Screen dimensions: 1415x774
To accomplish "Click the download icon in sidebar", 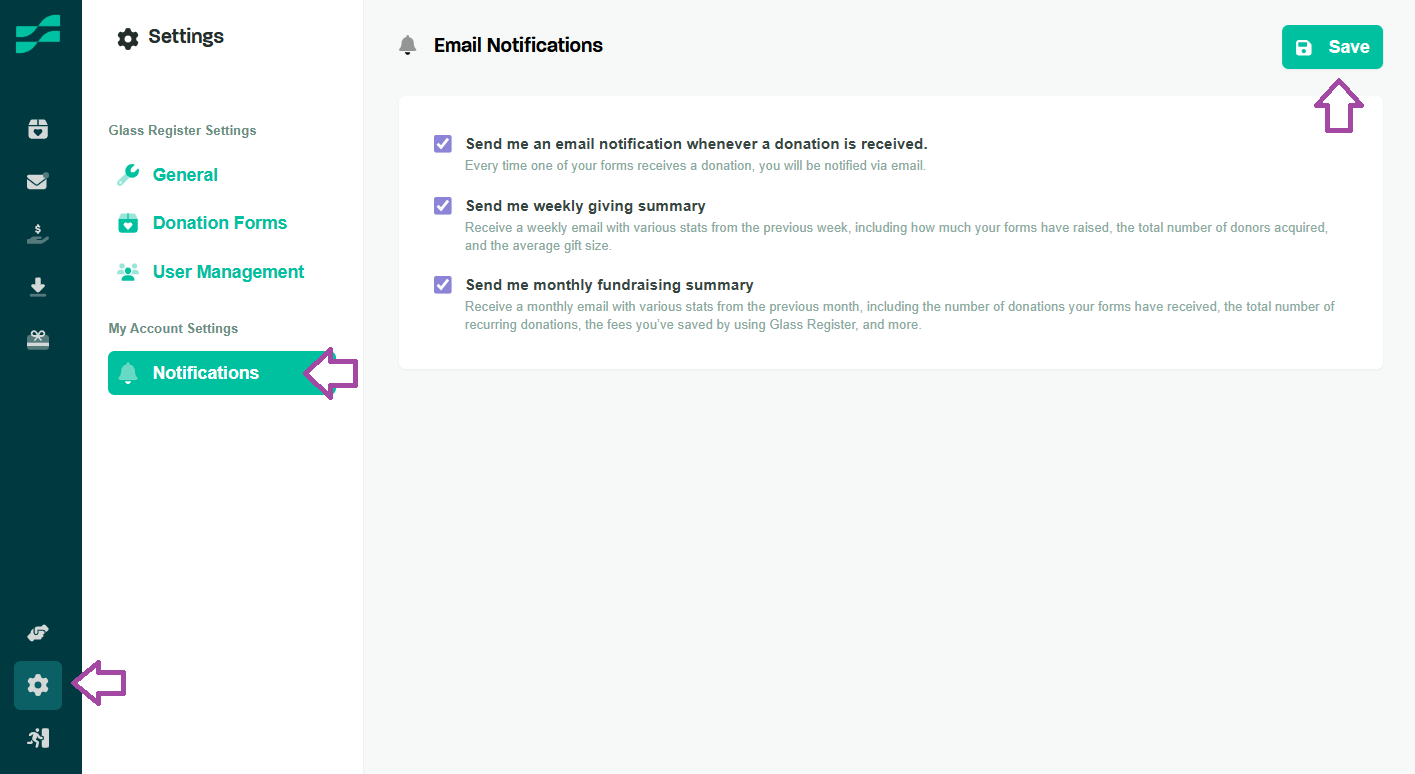I will point(38,288).
